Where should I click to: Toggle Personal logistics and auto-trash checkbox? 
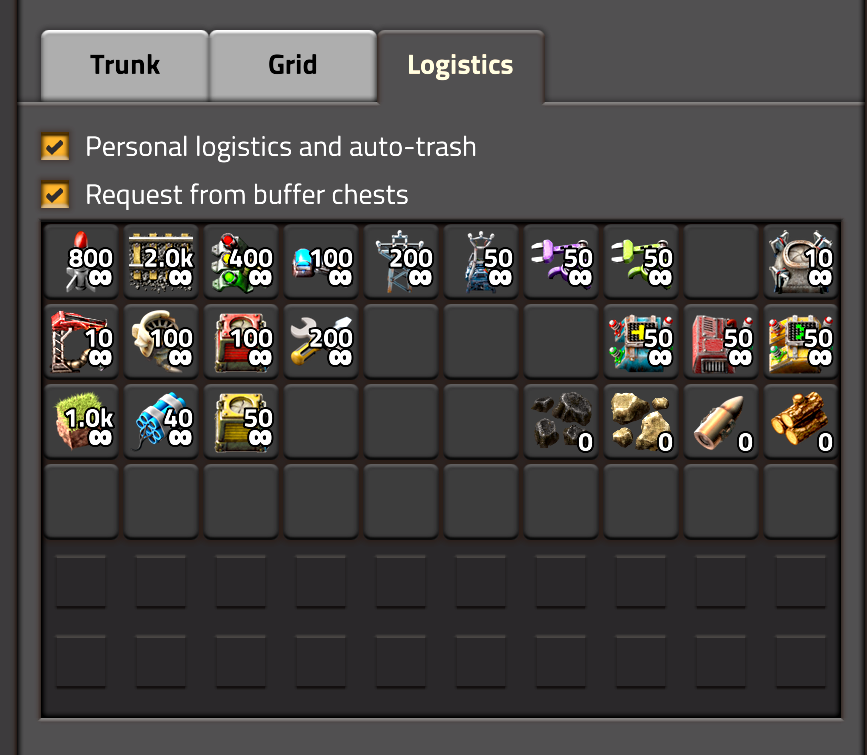click(55, 147)
